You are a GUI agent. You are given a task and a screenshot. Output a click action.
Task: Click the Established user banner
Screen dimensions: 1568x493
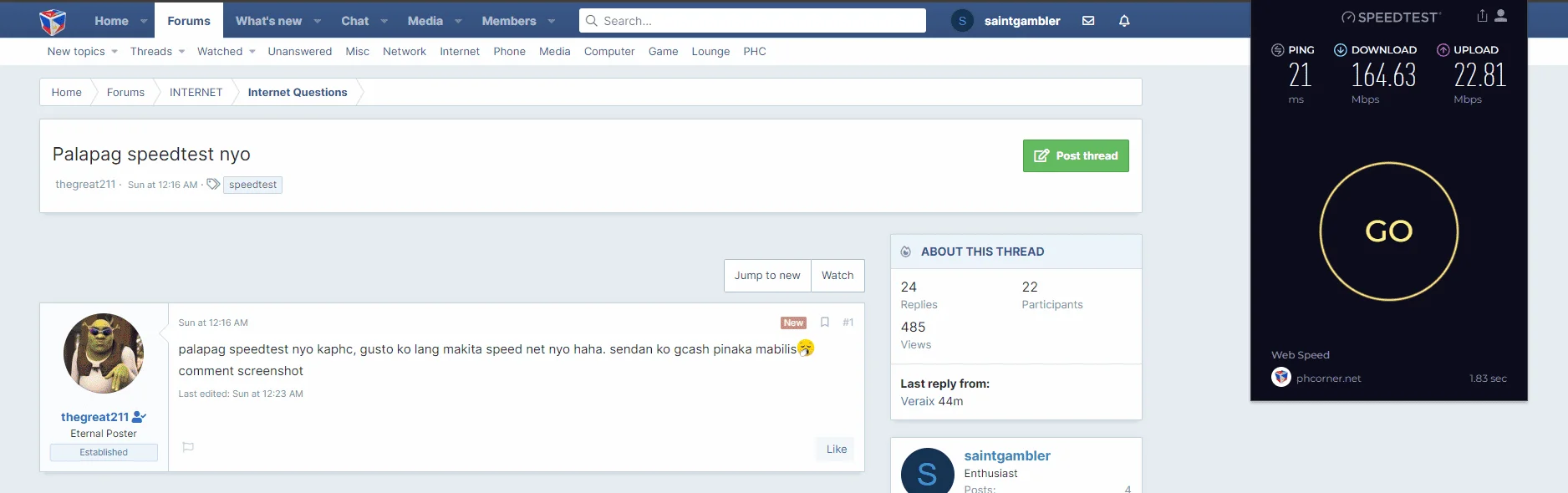tap(104, 452)
